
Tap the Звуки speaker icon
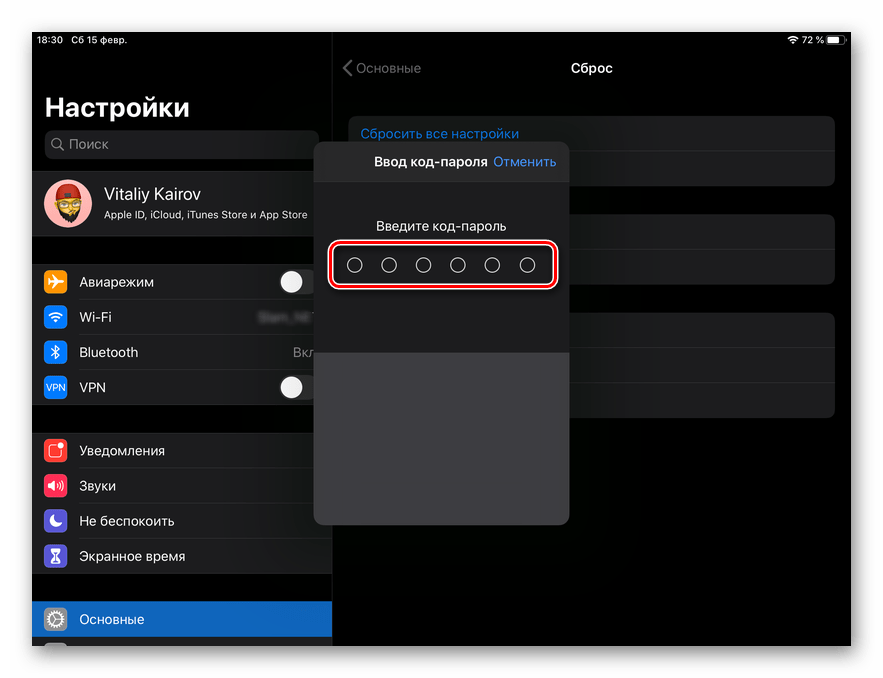pos(56,486)
